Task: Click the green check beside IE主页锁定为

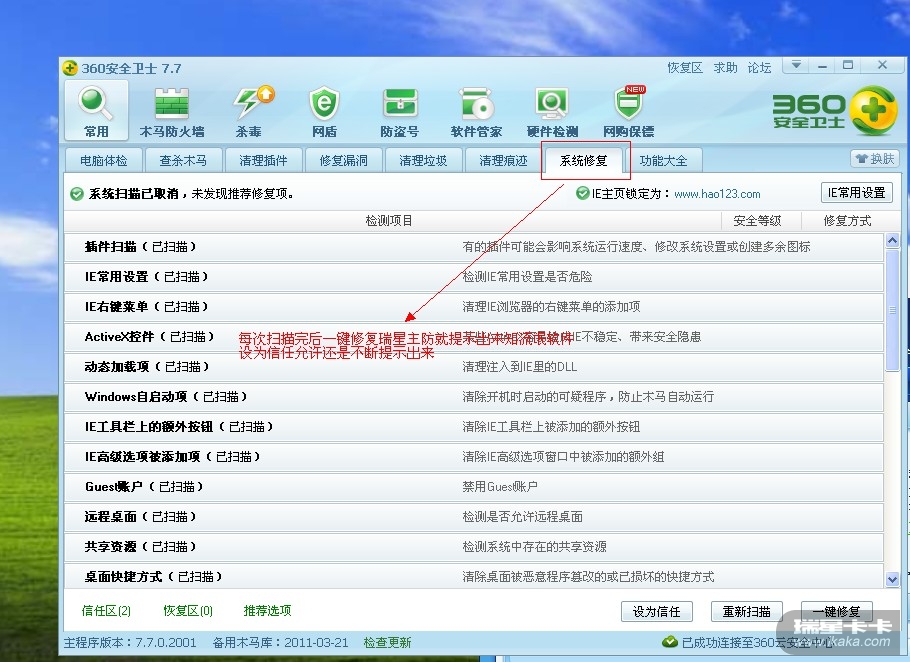Action: 582,193
